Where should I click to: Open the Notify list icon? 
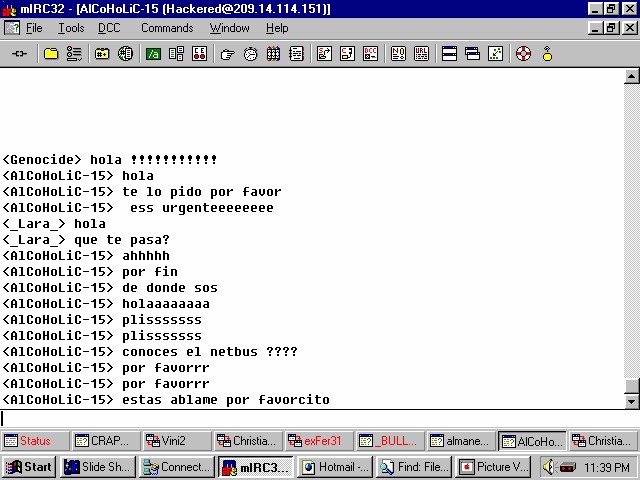pos(398,54)
